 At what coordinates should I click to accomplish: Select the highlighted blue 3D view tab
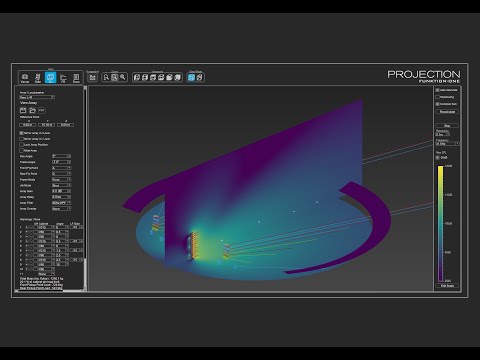[x=51, y=78]
